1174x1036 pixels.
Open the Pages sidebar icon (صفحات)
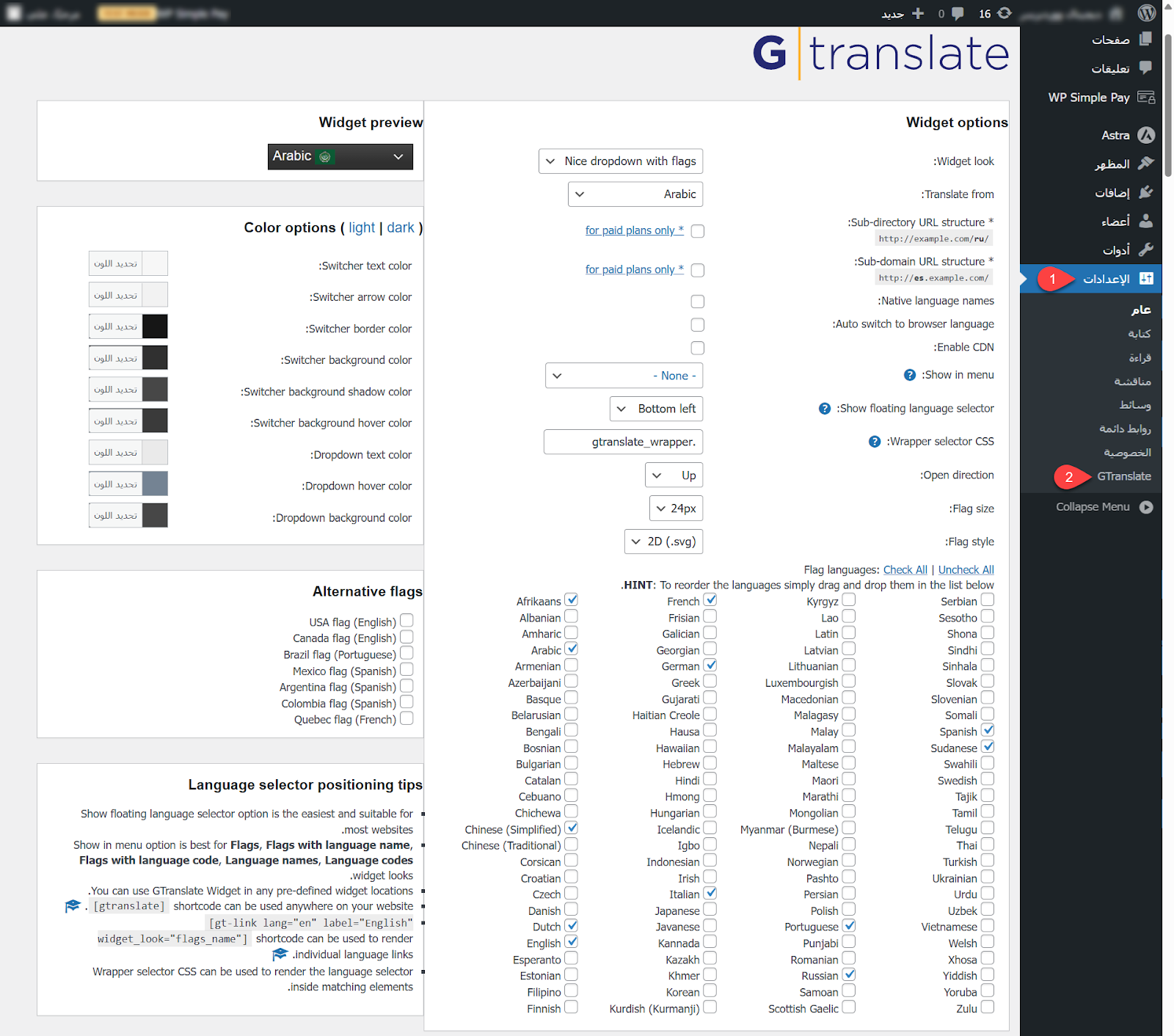click(1145, 39)
